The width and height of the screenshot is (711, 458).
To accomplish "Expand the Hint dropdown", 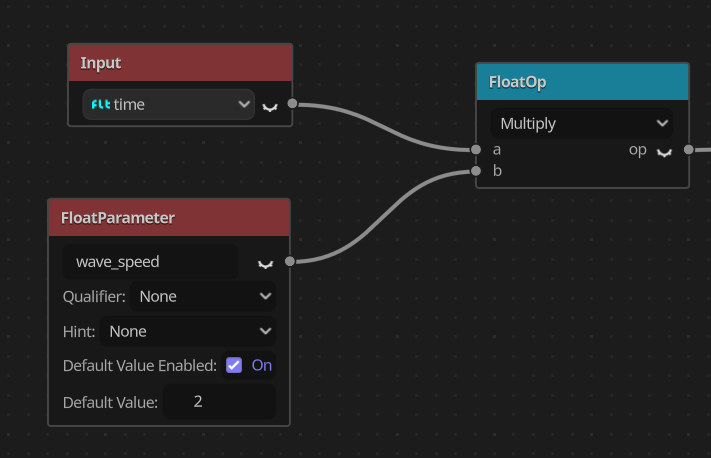I will click(188, 331).
